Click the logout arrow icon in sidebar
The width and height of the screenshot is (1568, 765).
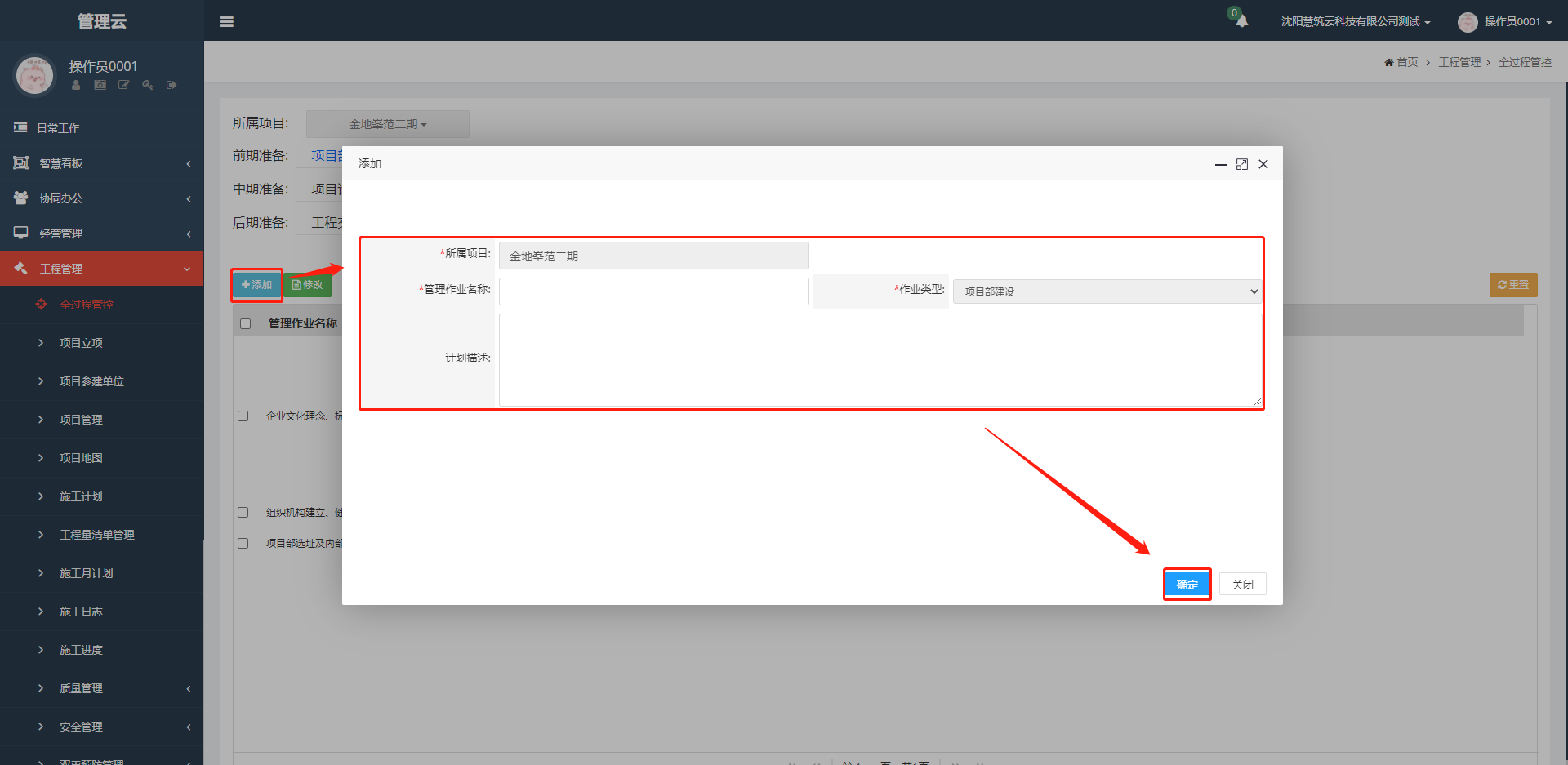click(171, 85)
